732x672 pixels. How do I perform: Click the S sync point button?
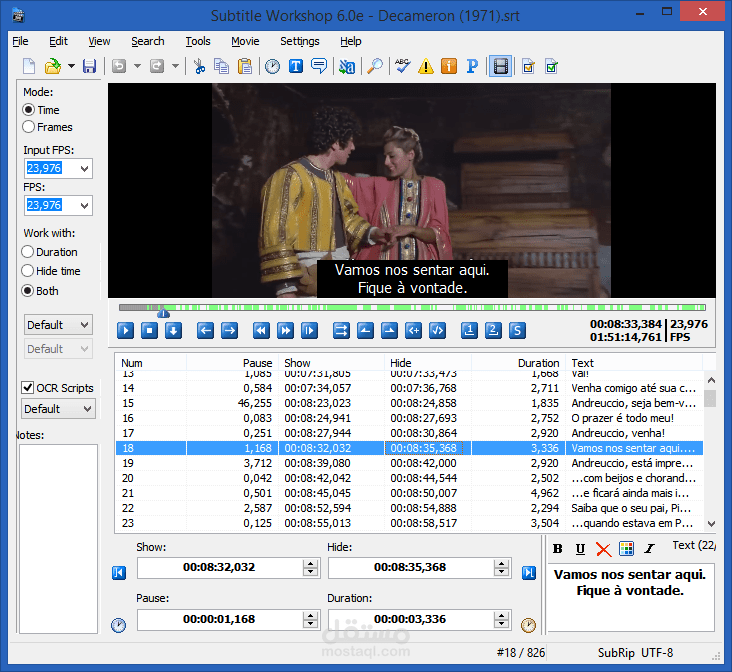pos(517,331)
